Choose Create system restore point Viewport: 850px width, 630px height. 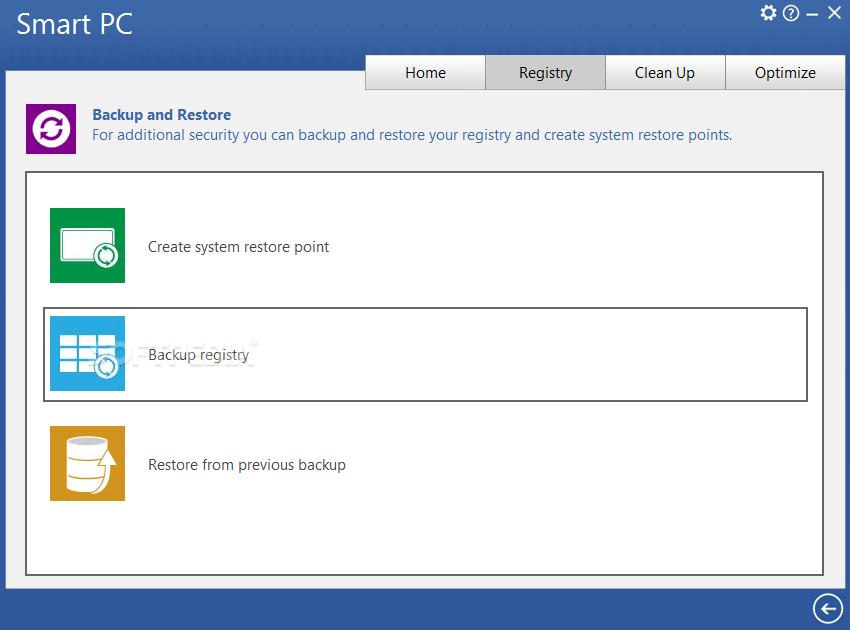click(239, 247)
